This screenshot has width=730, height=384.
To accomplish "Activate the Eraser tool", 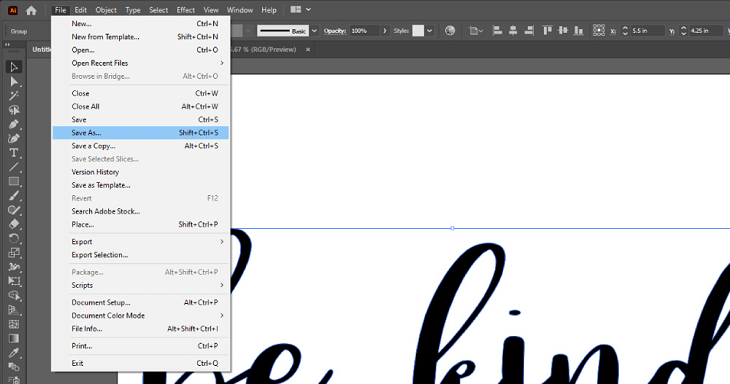I will 14,224.
